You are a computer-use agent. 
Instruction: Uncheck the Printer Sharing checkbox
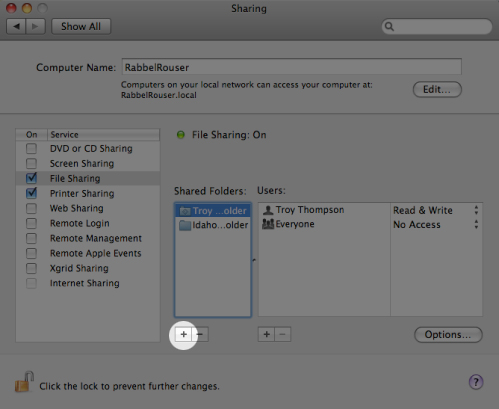point(31,193)
